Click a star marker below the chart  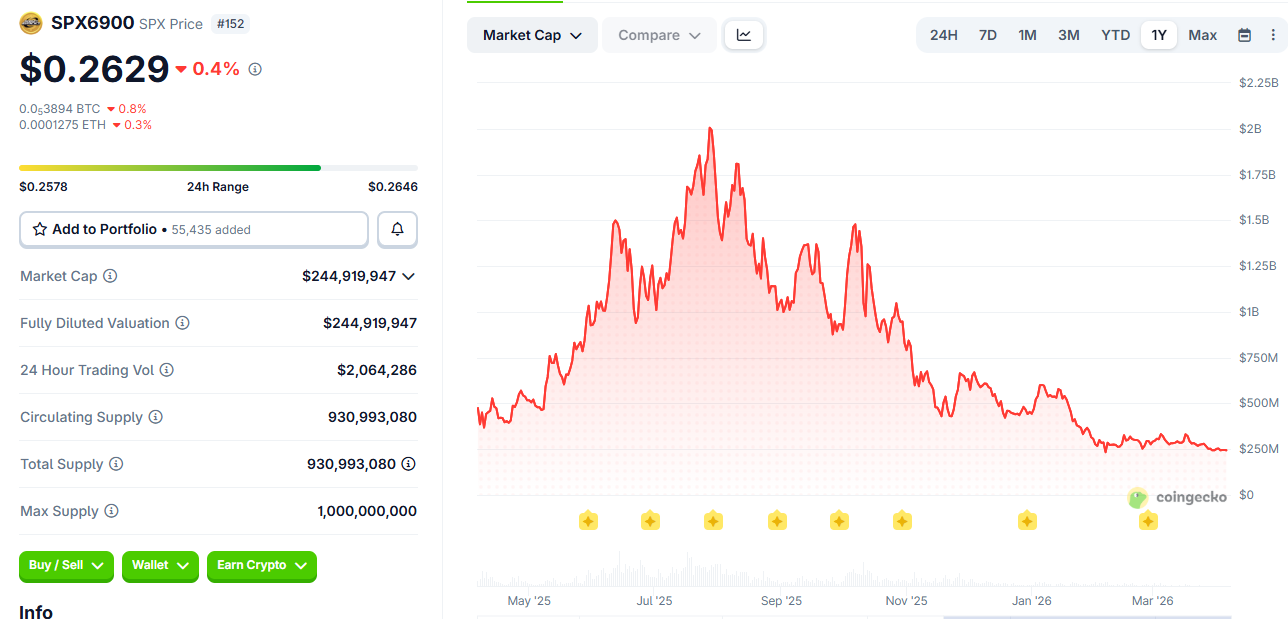(x=587, y=520)
